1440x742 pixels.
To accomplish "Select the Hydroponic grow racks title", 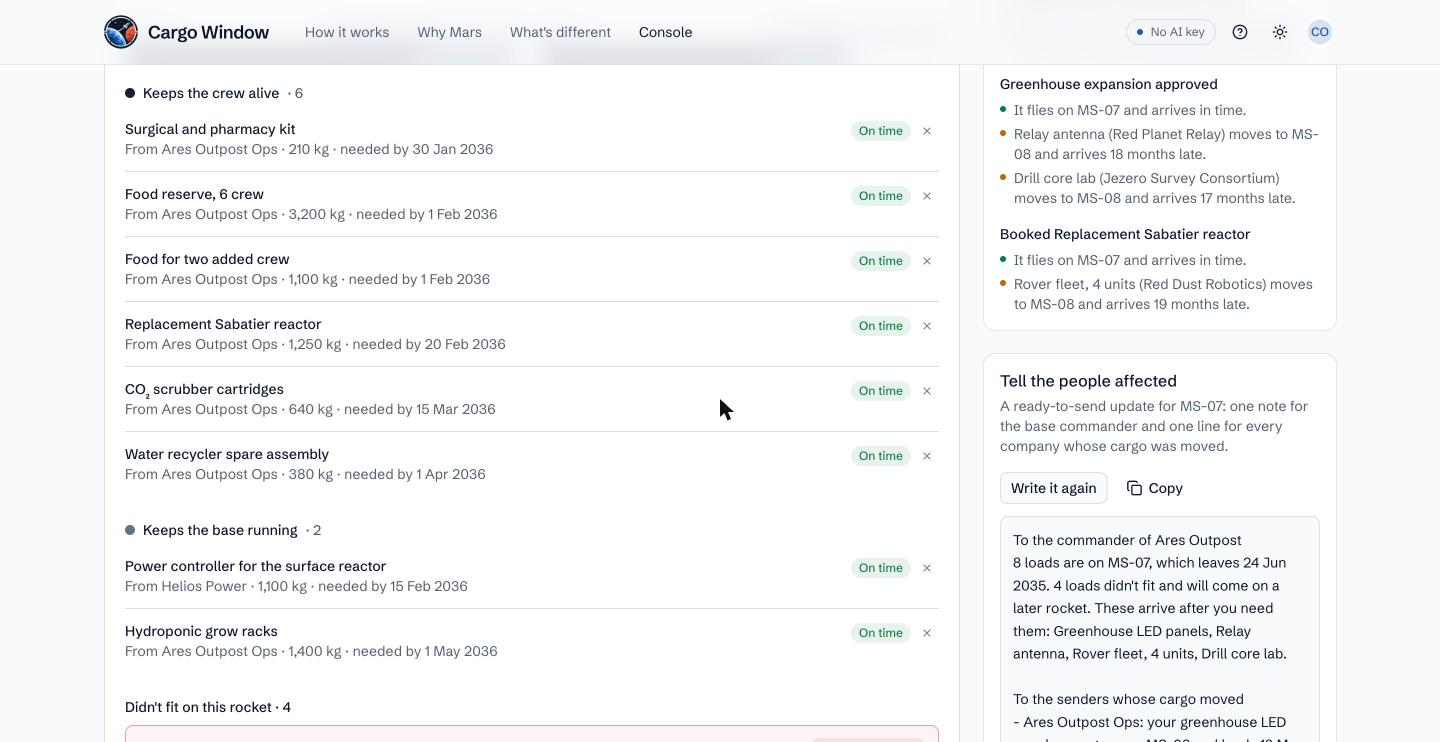I will pos(201,631).
